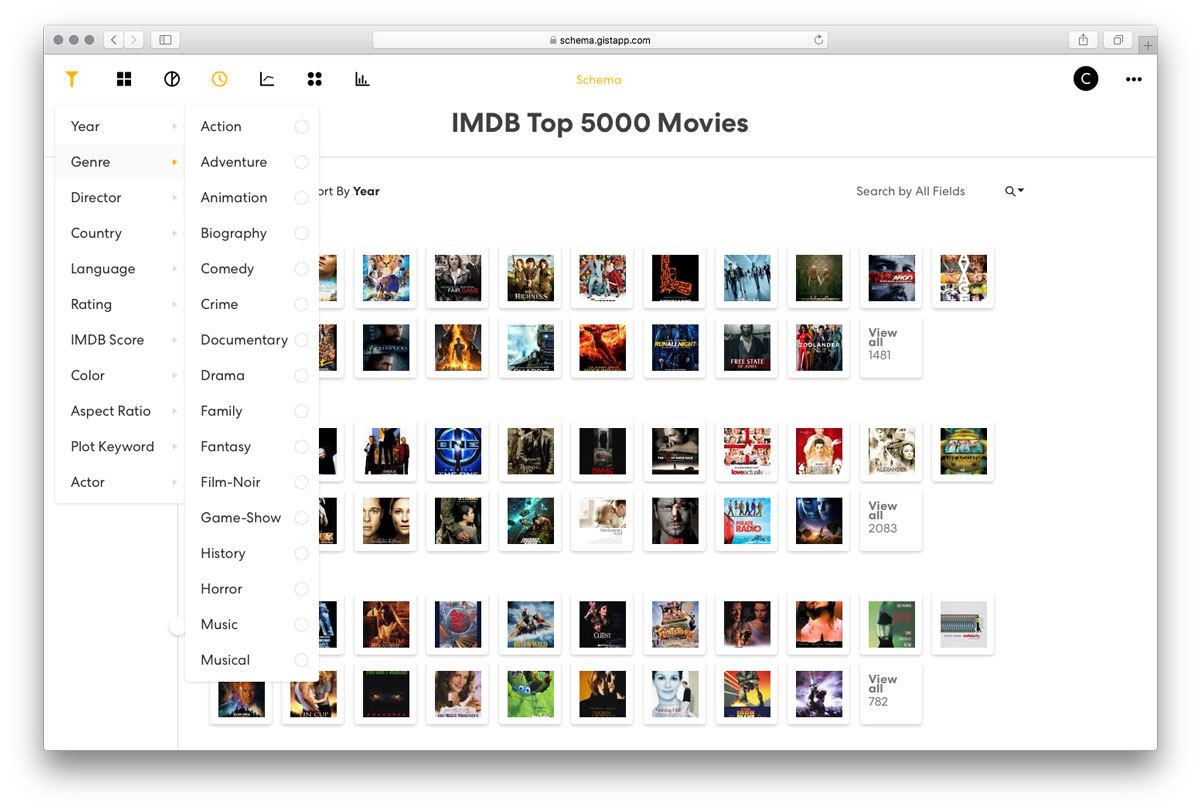The image size is (1200, 812).
Task: Open the Love Actually movie thumbnail
Action: pyautogui.click(x=747, y=451)
